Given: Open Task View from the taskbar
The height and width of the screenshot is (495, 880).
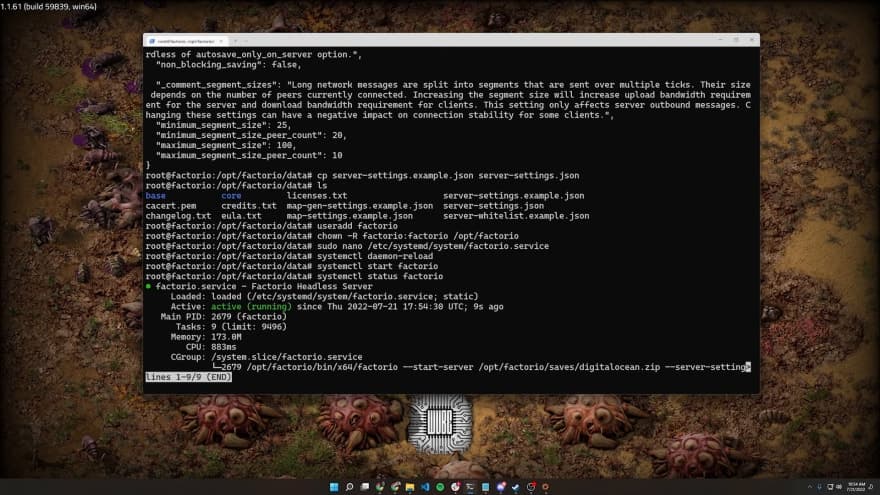Looking at the screenshot, I should [x=365, y=487].
